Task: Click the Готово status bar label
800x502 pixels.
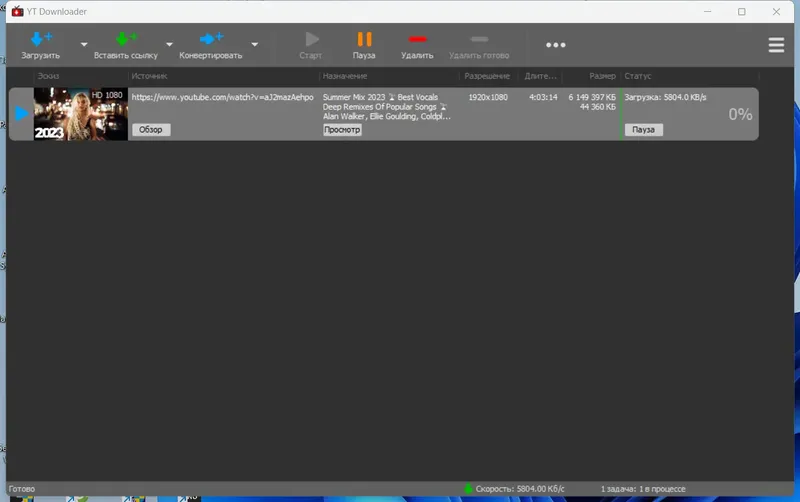Action: [22, 489]
